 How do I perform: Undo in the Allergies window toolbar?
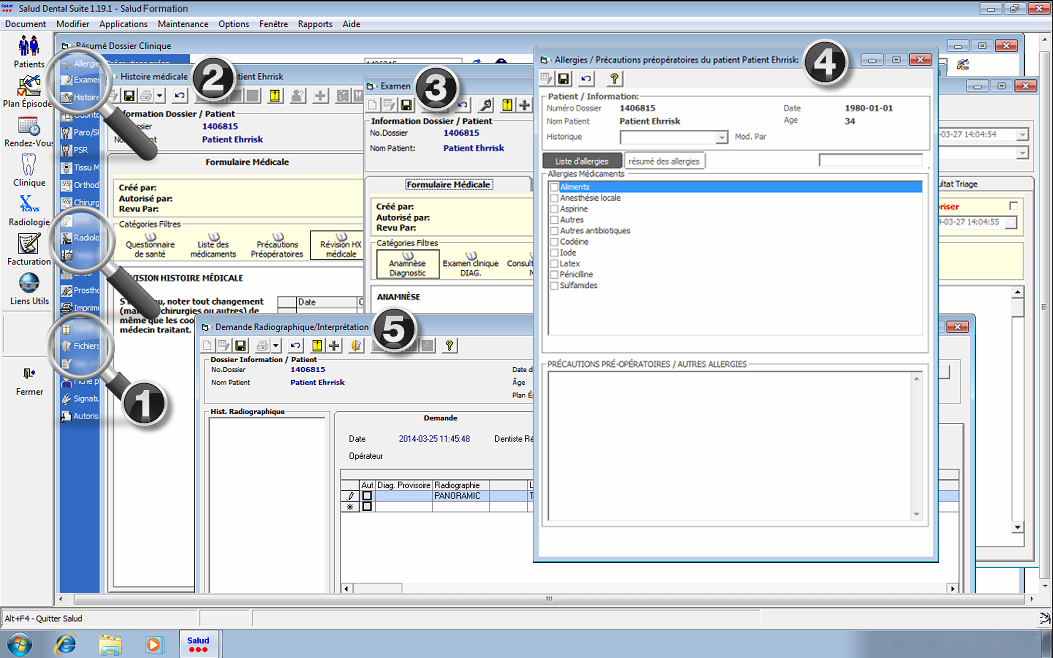tap(586, 79)
